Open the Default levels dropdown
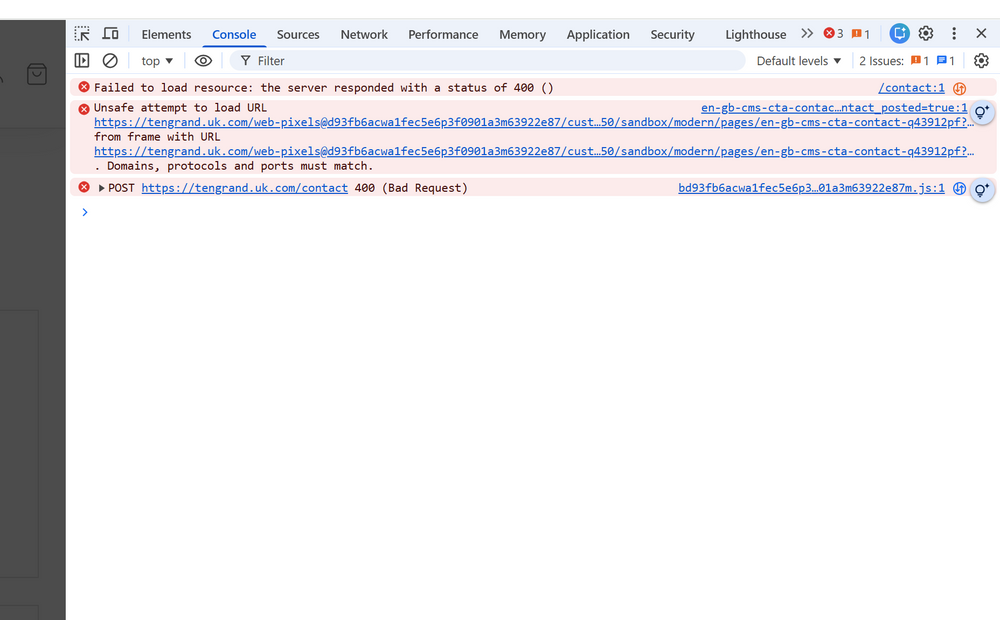Screen dimensions: 1000x620 (798, 61)
